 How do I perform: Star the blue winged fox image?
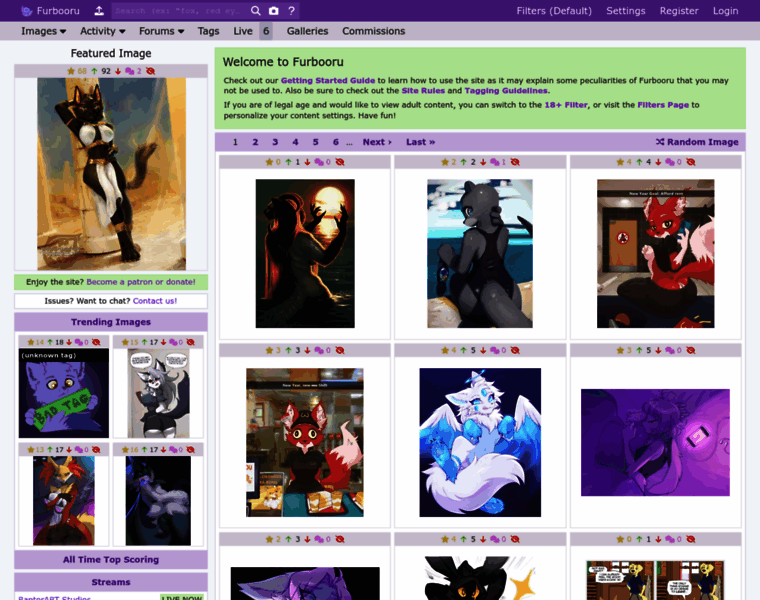pos(444,350)
